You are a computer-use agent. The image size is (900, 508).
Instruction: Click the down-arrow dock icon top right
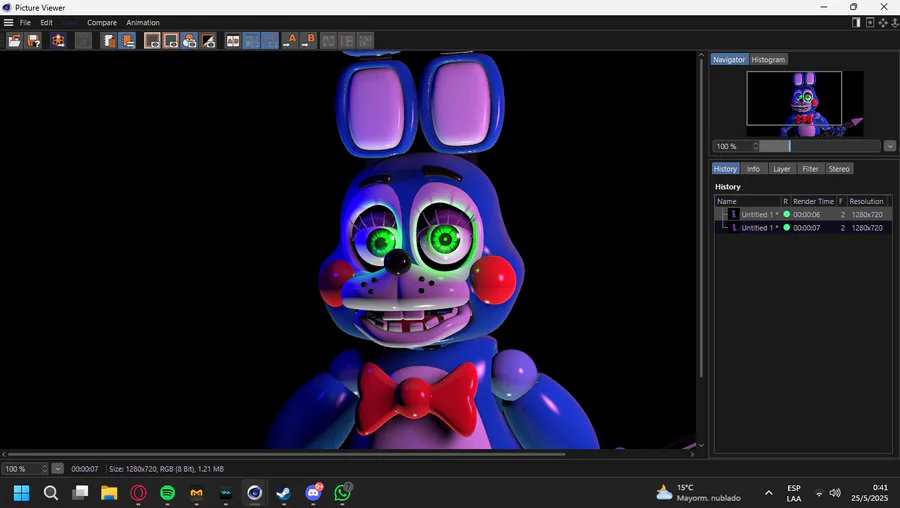pos(895,22)
